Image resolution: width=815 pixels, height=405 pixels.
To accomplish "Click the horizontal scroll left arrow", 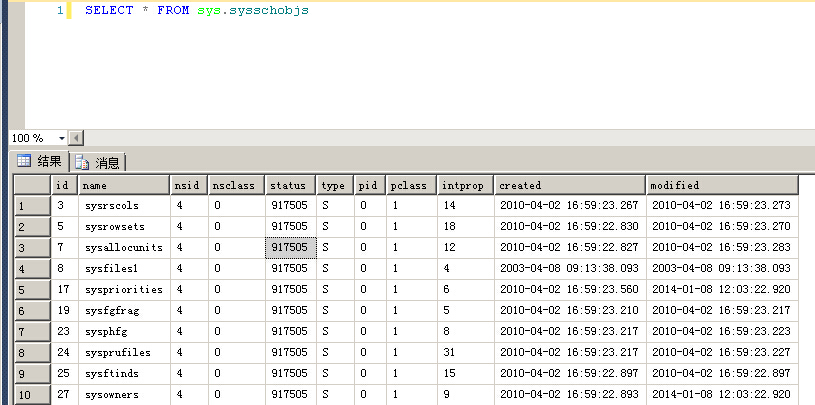I will click(x=76, y=138).
